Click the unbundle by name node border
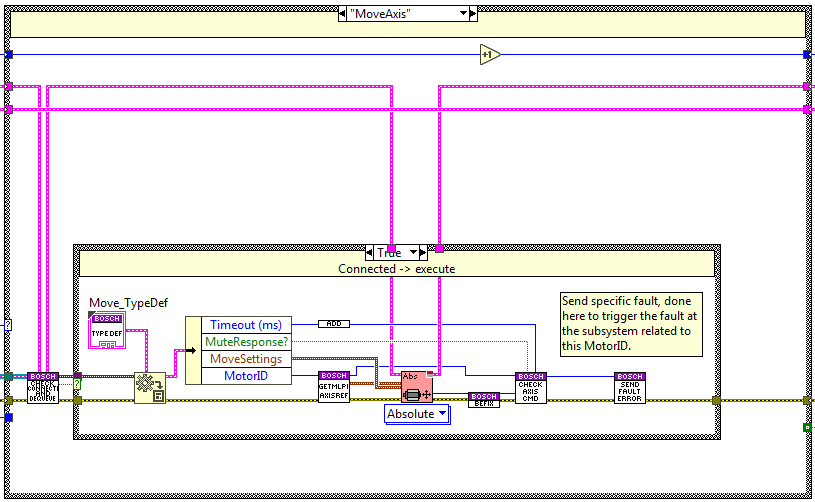 [193, 350]
